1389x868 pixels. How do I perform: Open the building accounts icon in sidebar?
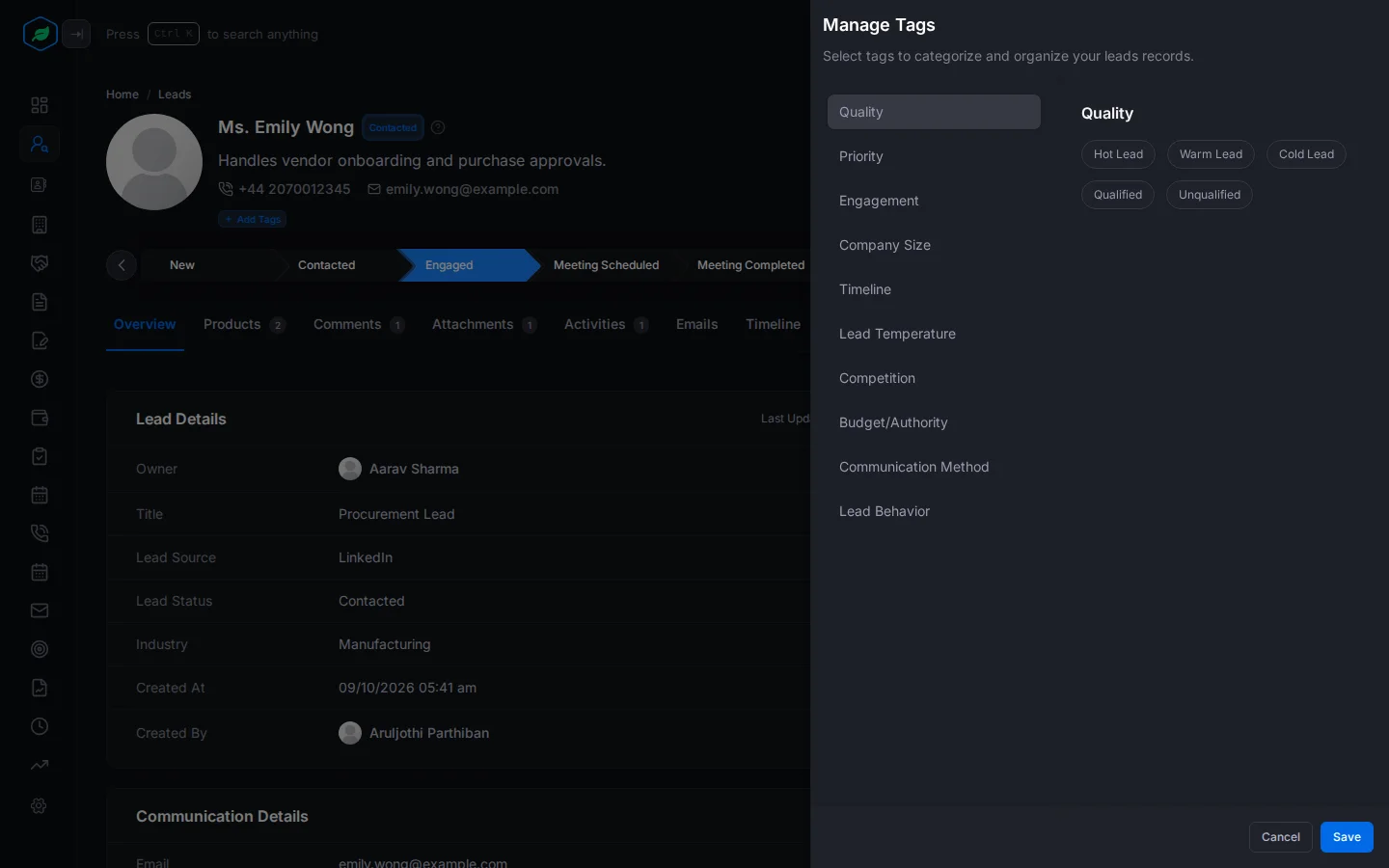pyautogui.click(x=40, y=225)
